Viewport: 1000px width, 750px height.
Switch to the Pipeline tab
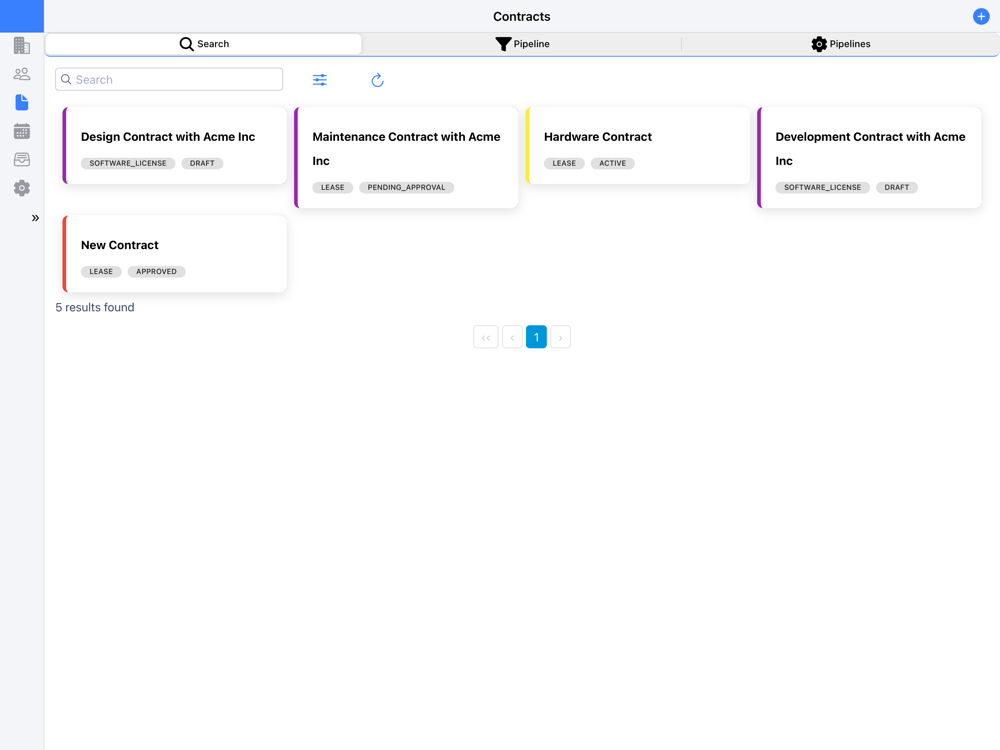pos(522,44)
